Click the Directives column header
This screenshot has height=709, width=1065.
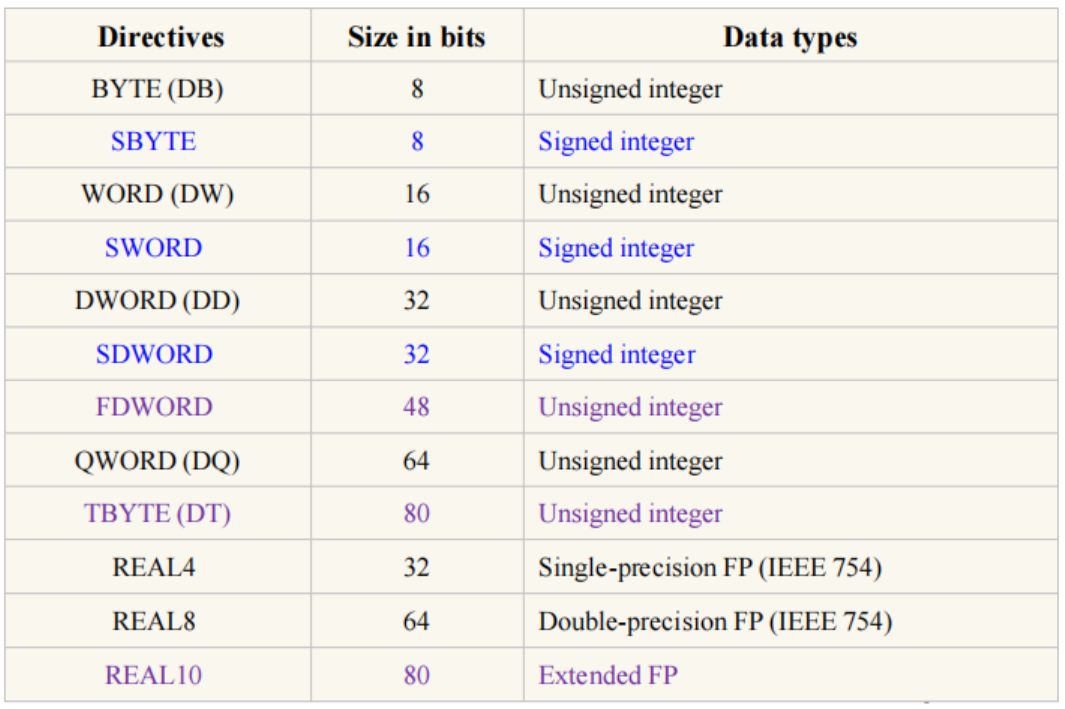tap(160, 38)
